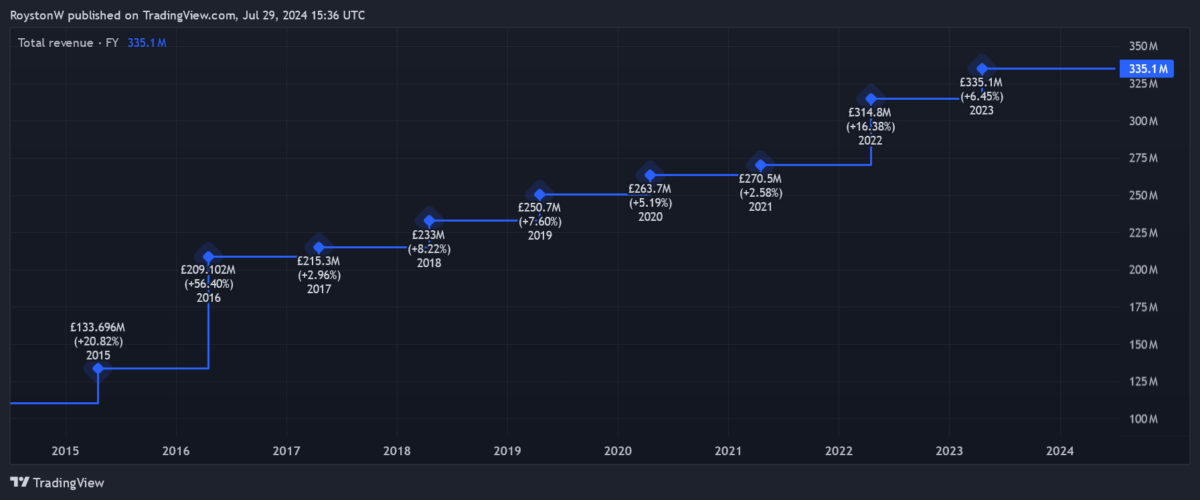This screenshot has height=500, width=1200.
Task: Click the £209.102M (+56.40%) data label
Action: (208, 277)
